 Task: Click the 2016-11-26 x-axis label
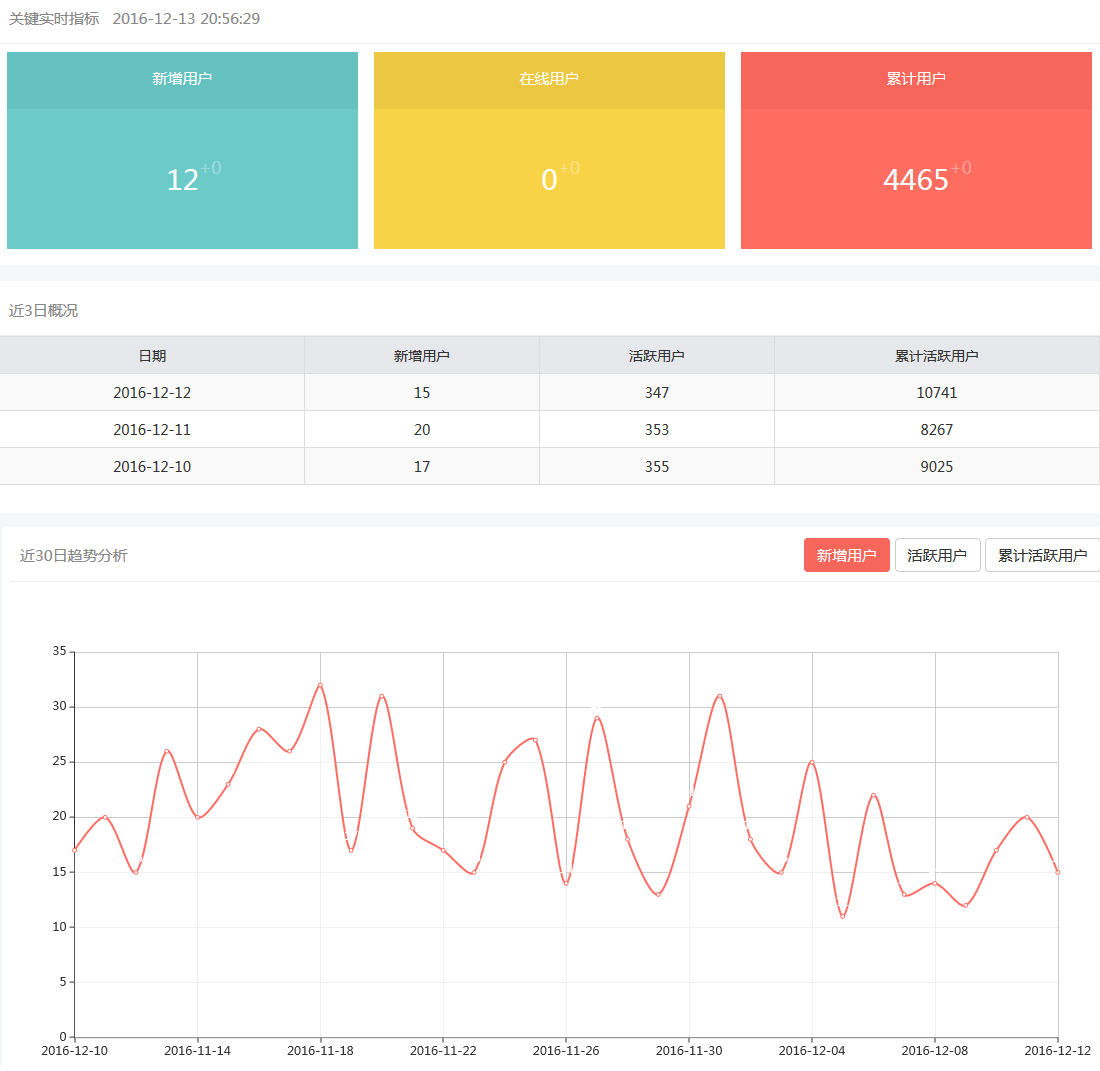(566, 1051)
